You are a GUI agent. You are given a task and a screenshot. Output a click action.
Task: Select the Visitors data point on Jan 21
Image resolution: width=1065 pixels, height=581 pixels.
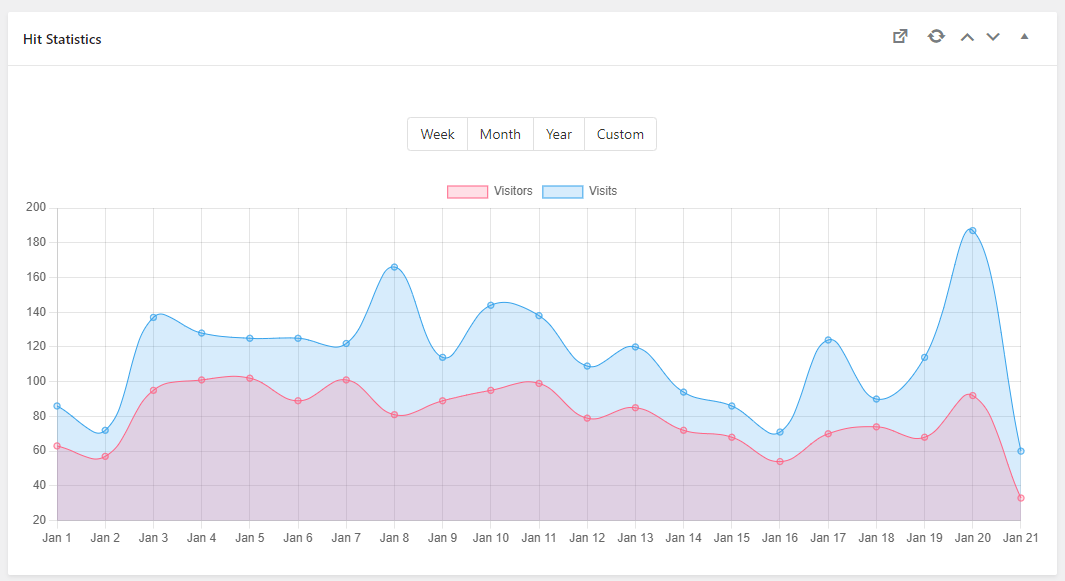[1020, 498]
